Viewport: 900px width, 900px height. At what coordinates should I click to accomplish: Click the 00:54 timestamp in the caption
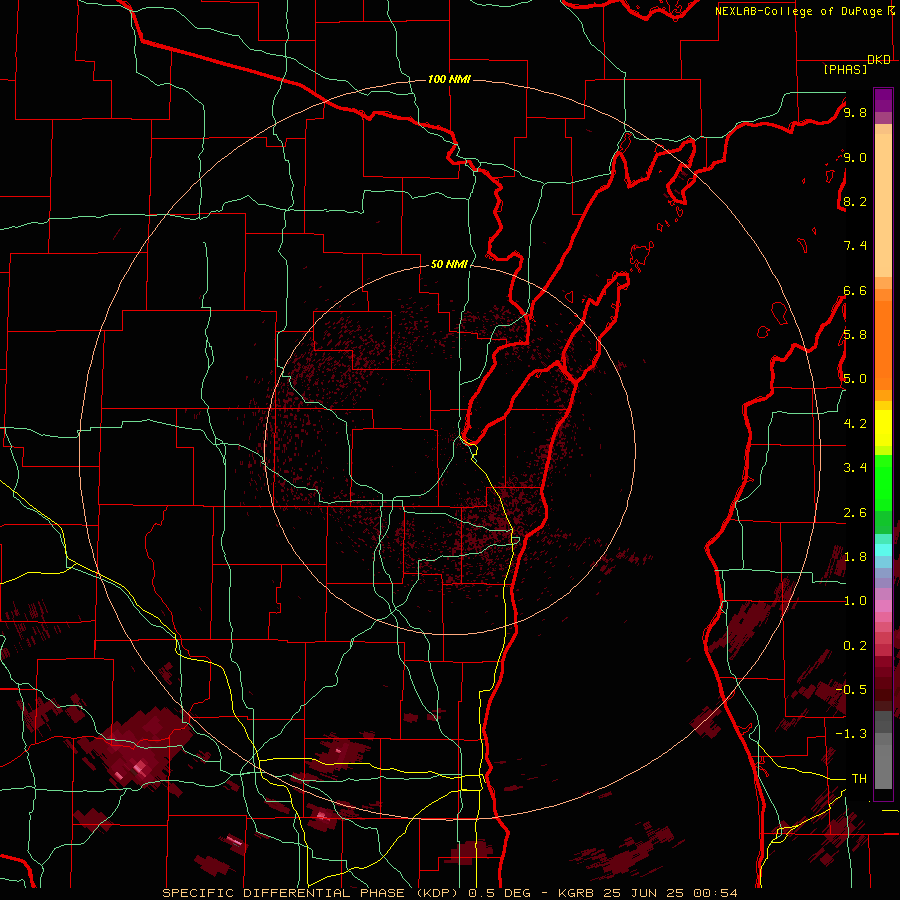point(715,893)
